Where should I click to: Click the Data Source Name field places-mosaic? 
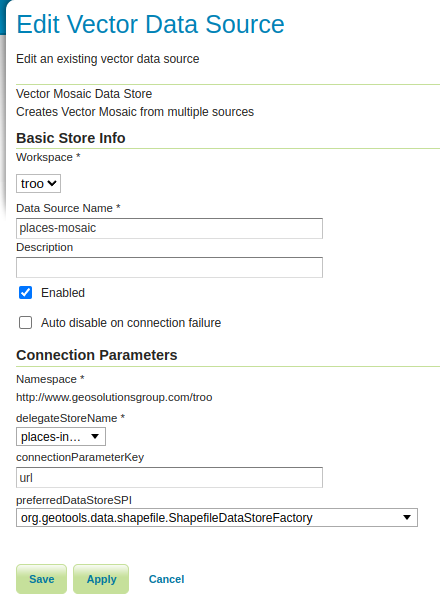pyautogui.click(x=169, y=228)
